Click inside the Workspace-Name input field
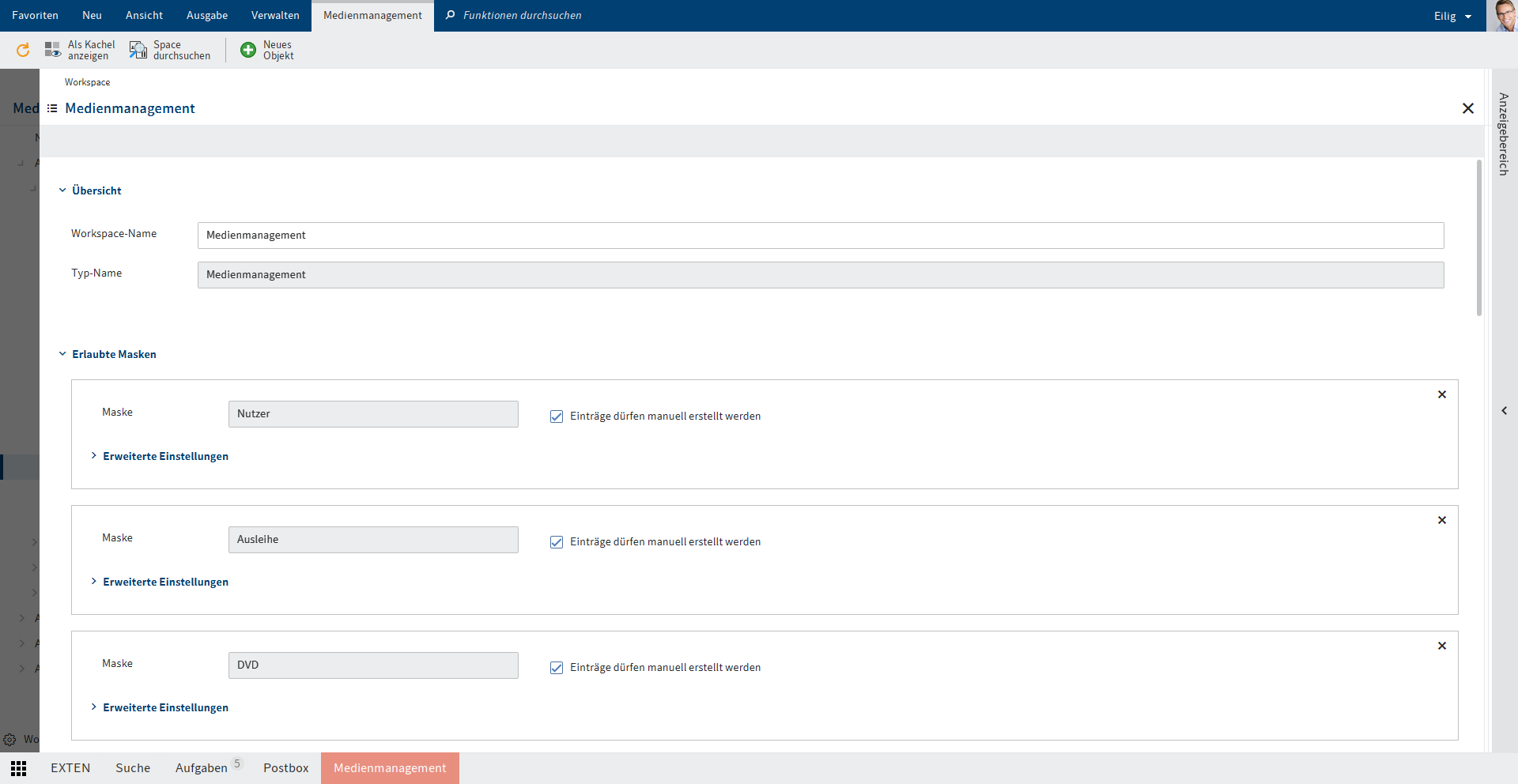 tap(553, 235)
